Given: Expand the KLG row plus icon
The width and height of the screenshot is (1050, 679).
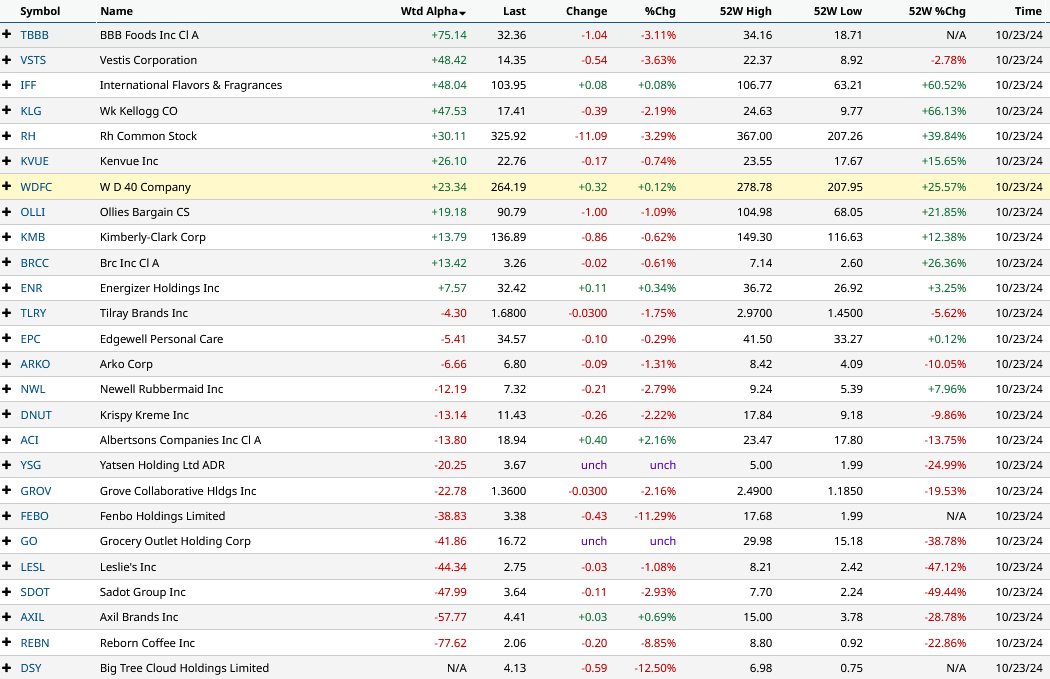Looking at the screenshot, I should (7, 110).
